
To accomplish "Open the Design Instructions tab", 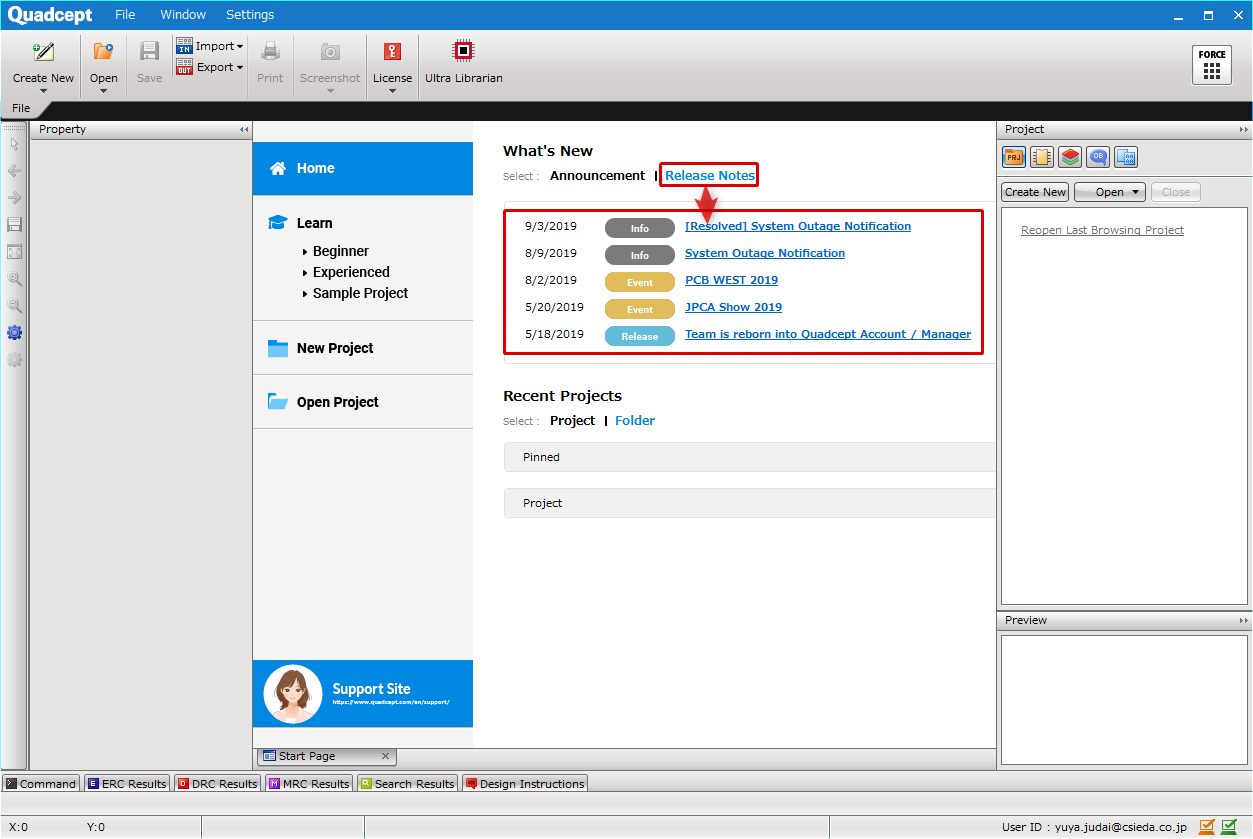I will (x=525, y=784).
